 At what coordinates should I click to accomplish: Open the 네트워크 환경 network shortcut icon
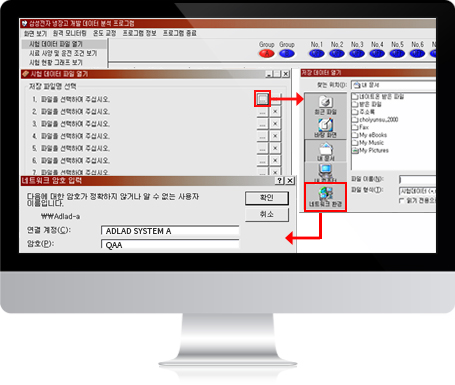tap(325, 197)
